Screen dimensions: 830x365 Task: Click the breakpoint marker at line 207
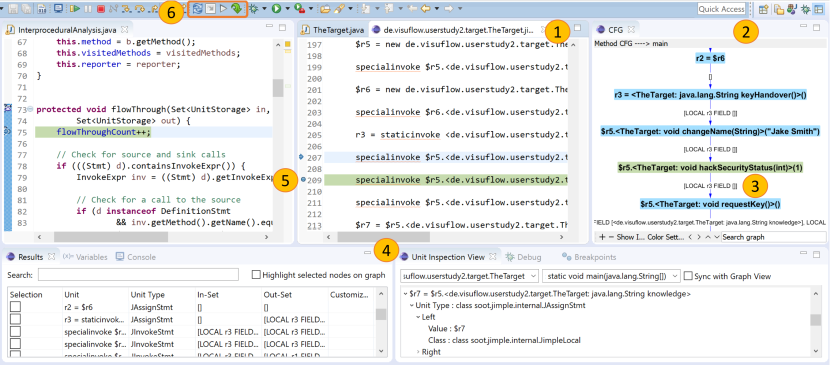(x=302, y=157)
